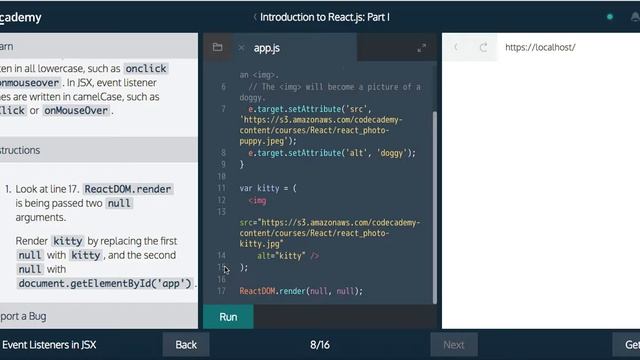
Task: Click the teal status dot in header
Action: tap(610, 17)
